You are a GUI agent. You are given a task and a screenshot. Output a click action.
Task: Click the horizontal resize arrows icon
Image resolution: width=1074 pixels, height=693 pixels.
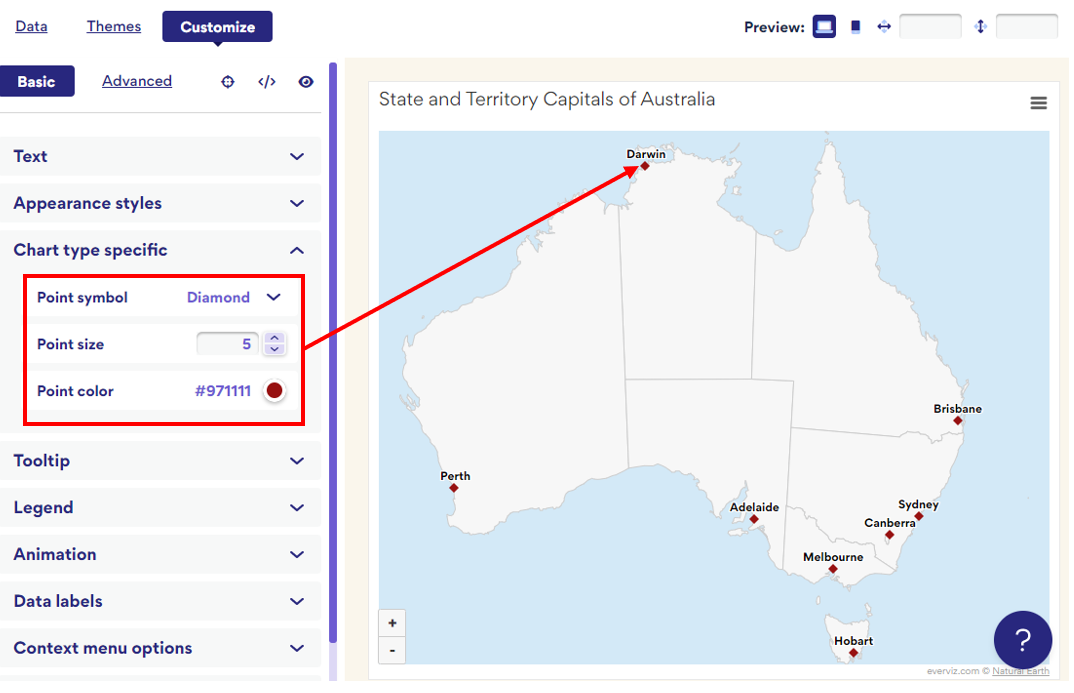pos(884,26)
